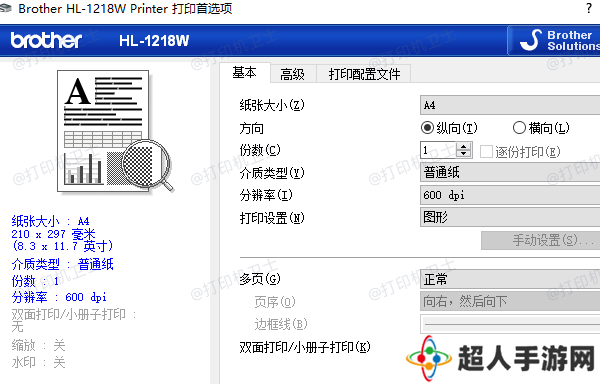The width and height of the screenshot is (600, 384).
Task: Click the page preview thumbnail
Action: [x=115, y=131]
